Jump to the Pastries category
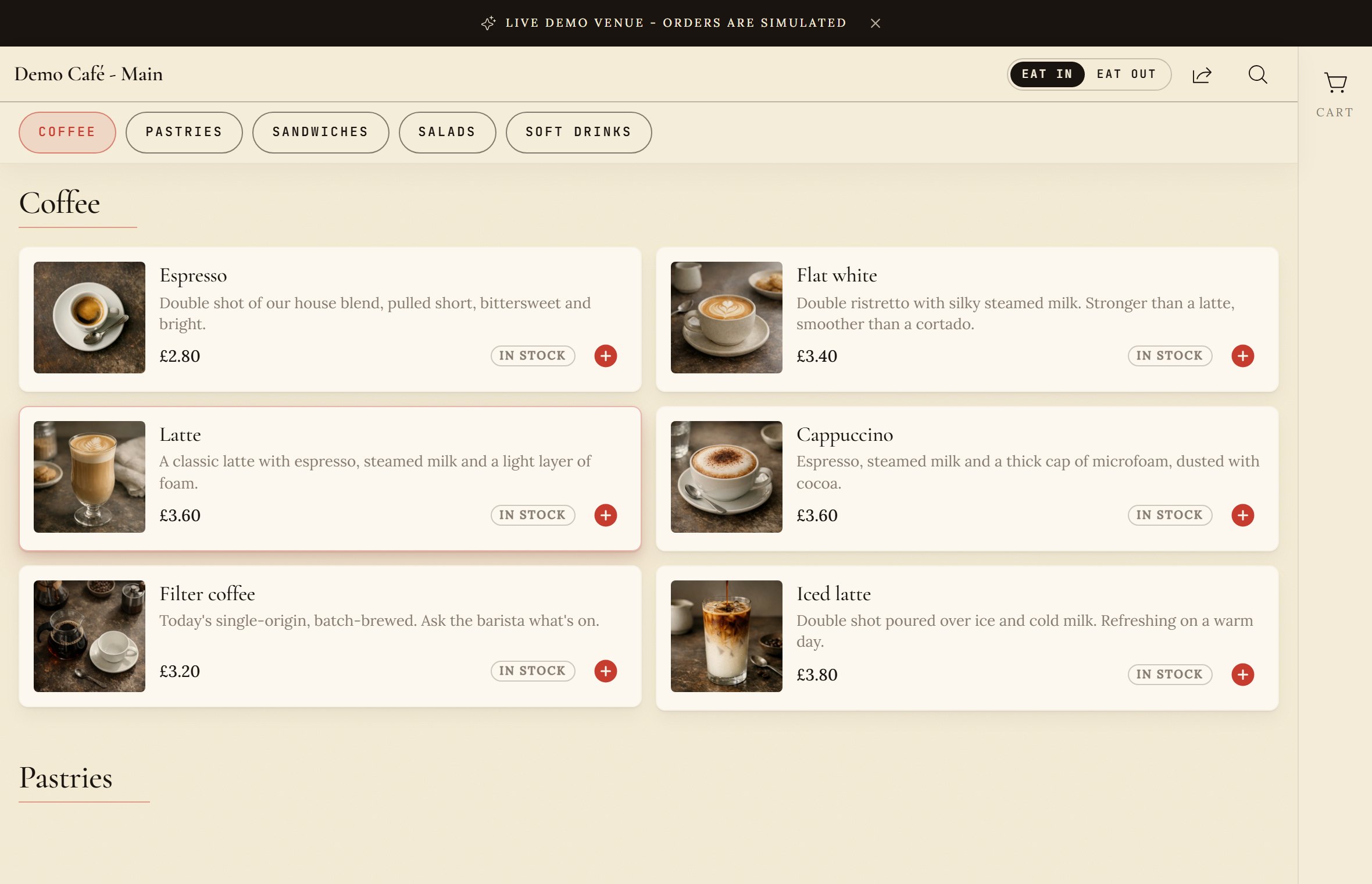Image resolution: width=1372 pixels, height=884 pixels. (184, 132)
